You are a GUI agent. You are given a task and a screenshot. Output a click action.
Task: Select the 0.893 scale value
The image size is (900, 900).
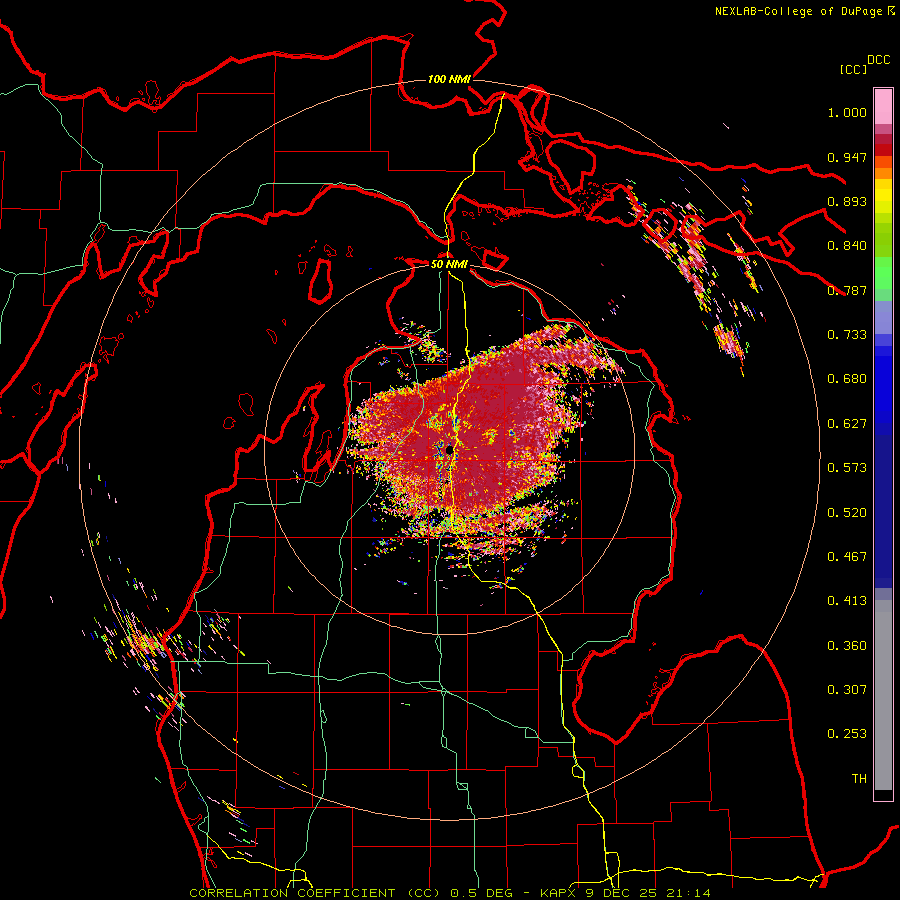point(847,201)
